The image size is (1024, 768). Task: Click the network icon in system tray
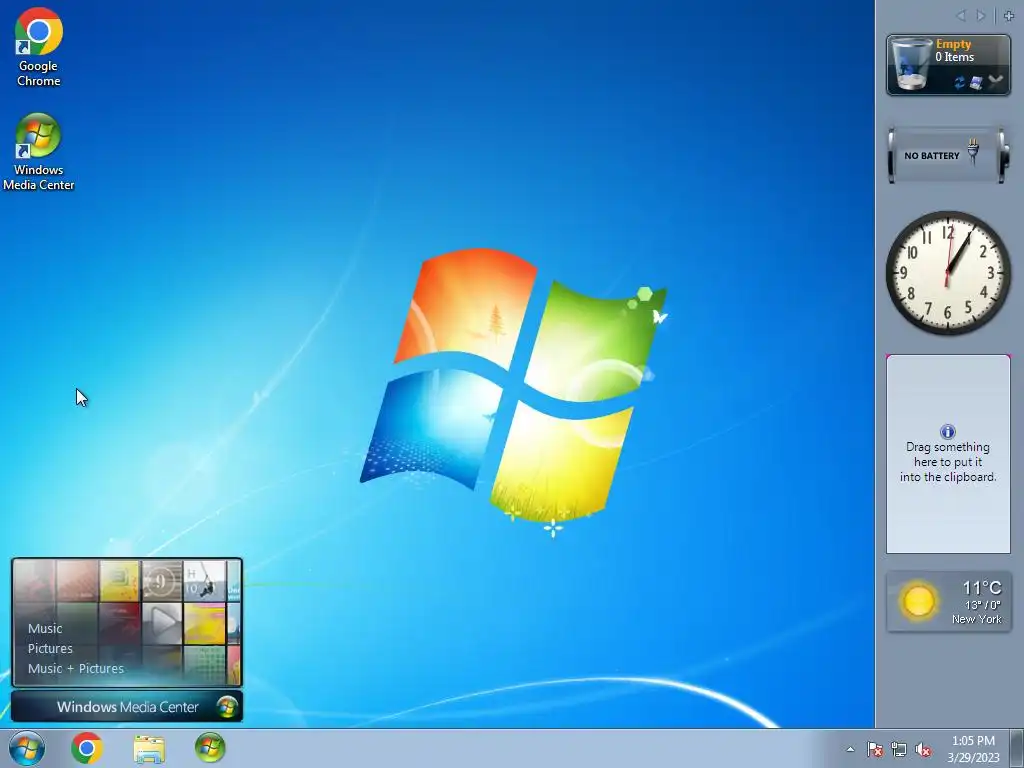[x=899, y=749]
